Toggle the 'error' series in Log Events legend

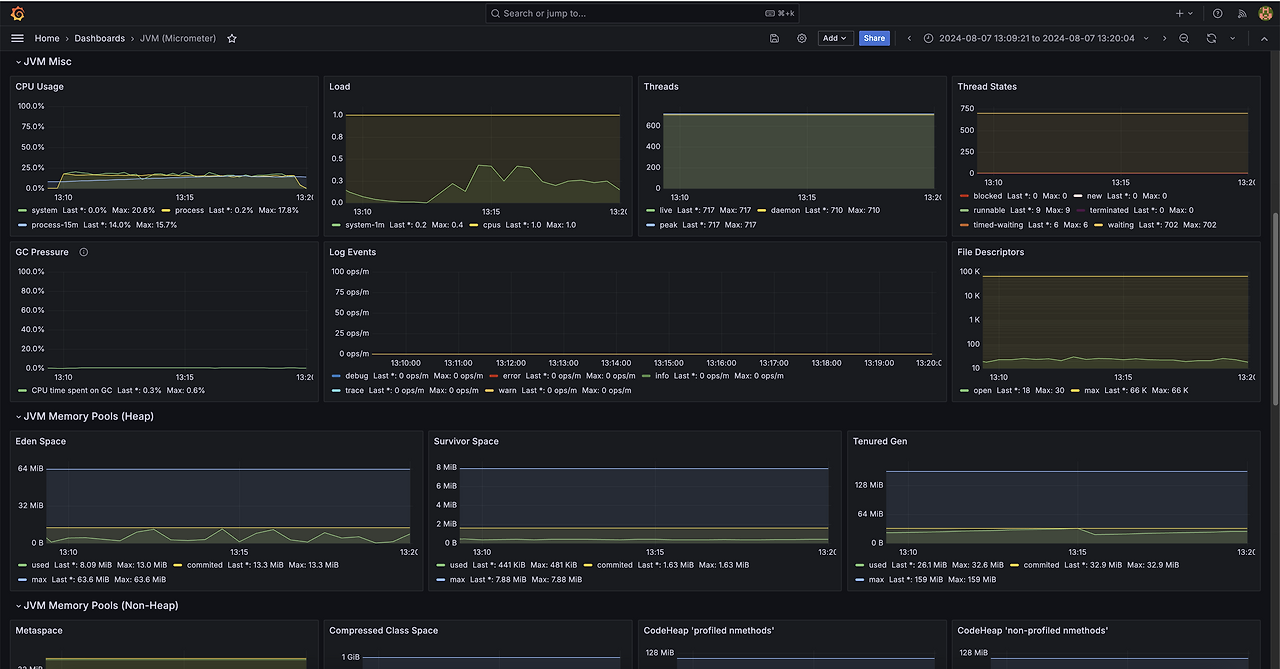pyautogui.click(x=511, y=376)
